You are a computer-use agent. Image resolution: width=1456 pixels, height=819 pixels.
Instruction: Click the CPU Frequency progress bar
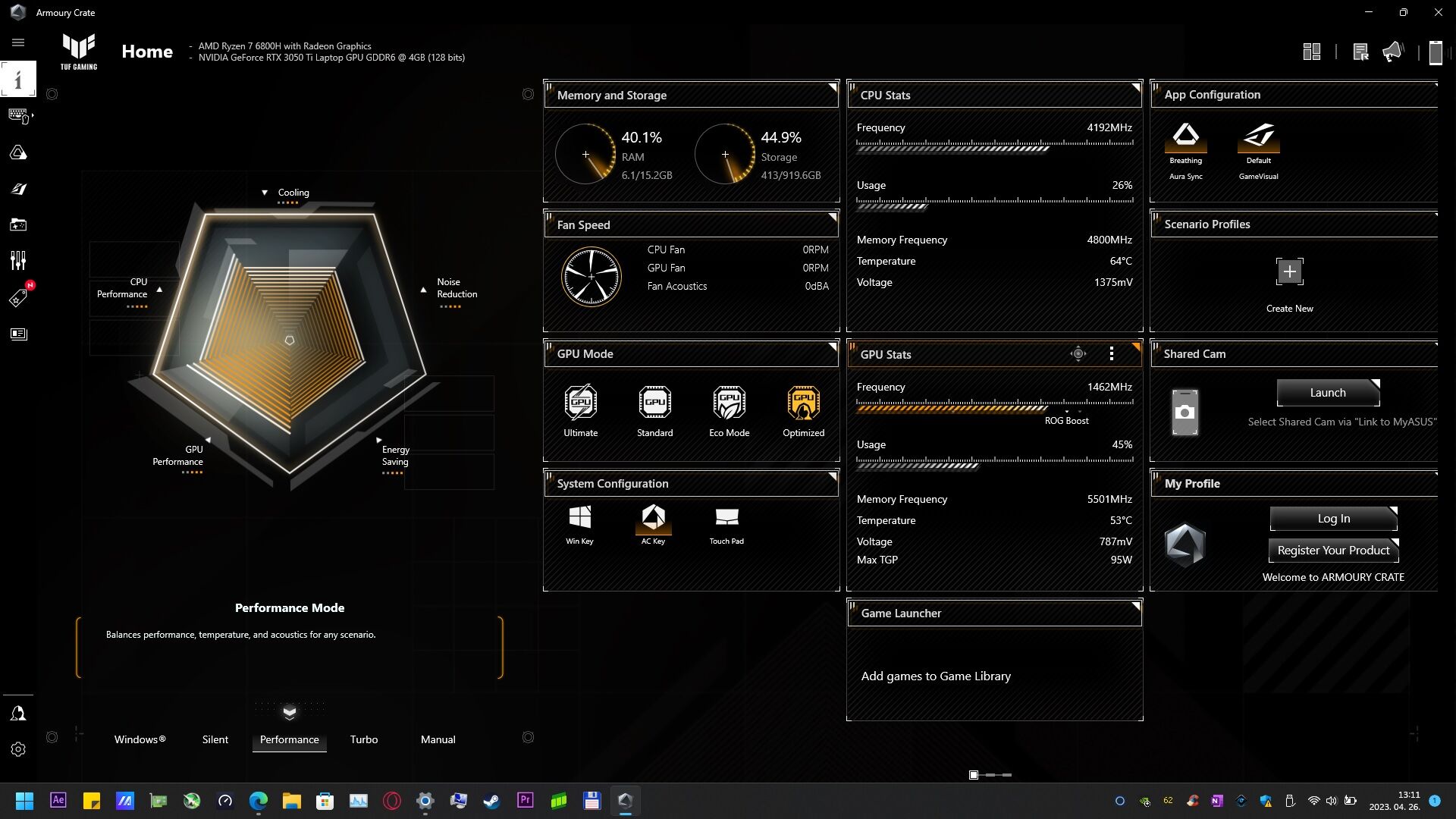click(995, 146)
